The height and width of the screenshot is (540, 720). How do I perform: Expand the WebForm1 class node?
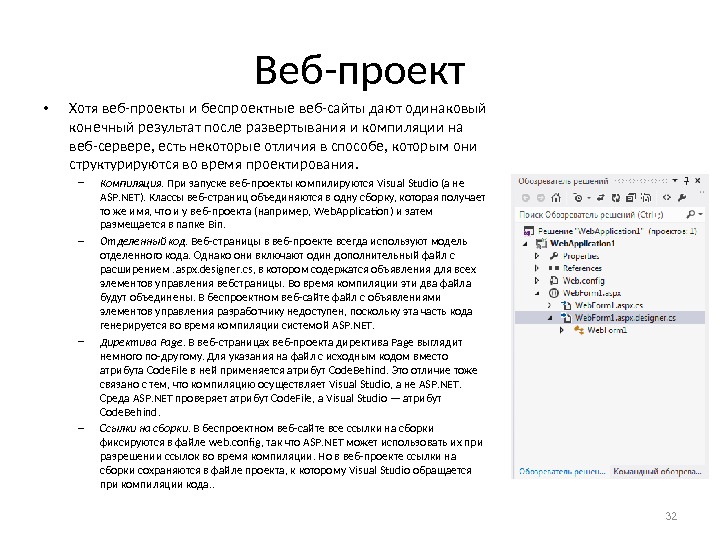(561, 330)
